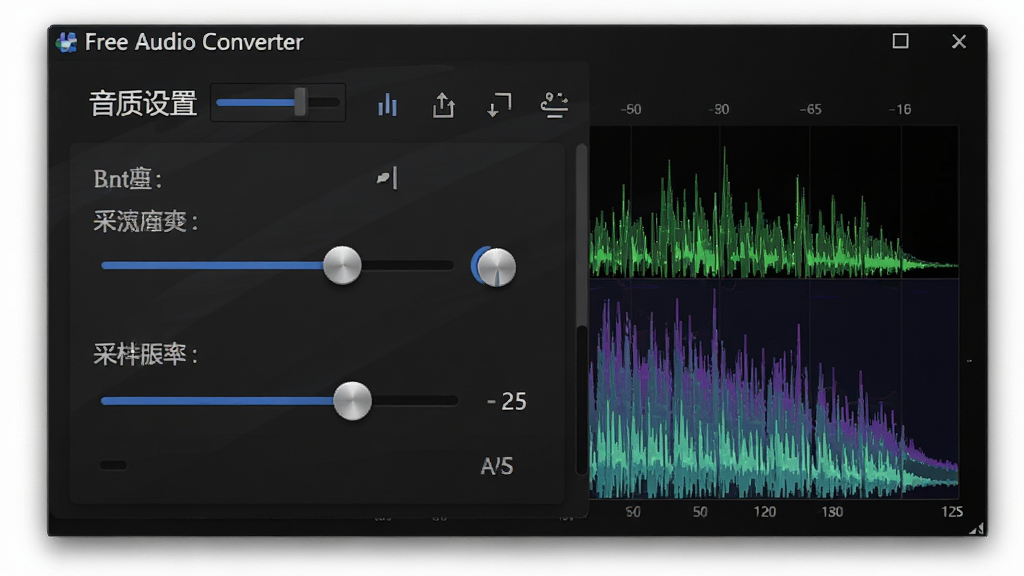The image size is (1024, 576).
Task: Click the A/5 label
Action: [497, 466]
